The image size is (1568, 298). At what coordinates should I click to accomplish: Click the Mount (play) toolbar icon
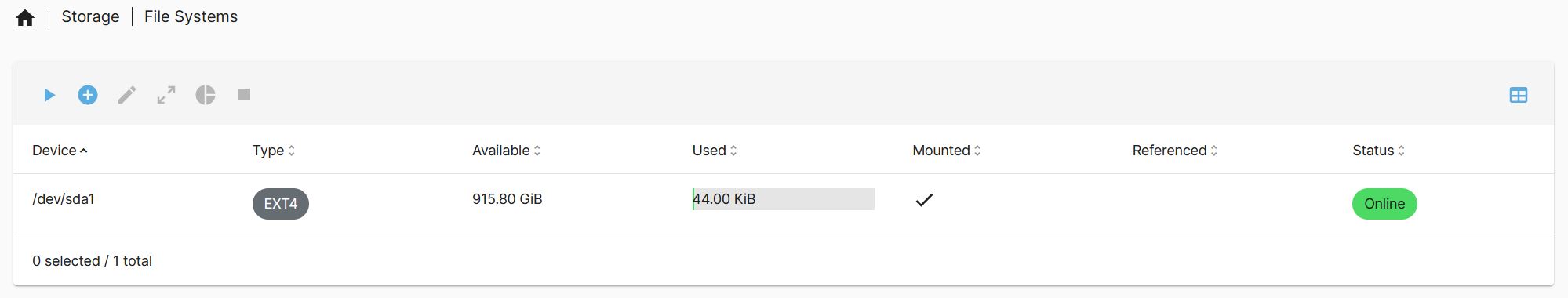tap(49, 95)
